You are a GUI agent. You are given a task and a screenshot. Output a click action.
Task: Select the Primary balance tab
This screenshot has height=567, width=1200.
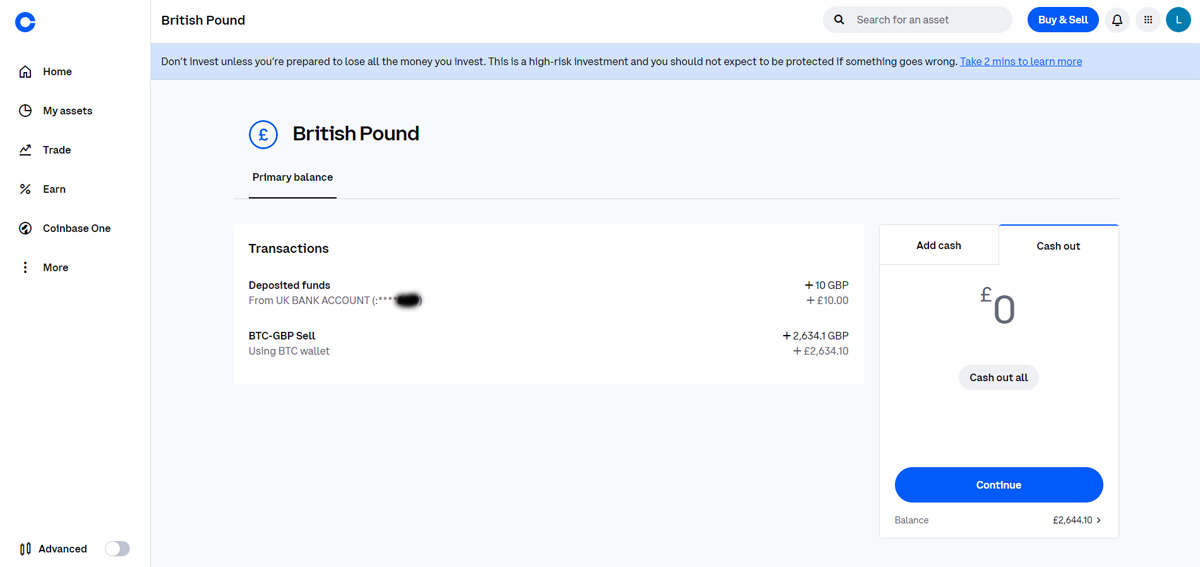[293, 177]
